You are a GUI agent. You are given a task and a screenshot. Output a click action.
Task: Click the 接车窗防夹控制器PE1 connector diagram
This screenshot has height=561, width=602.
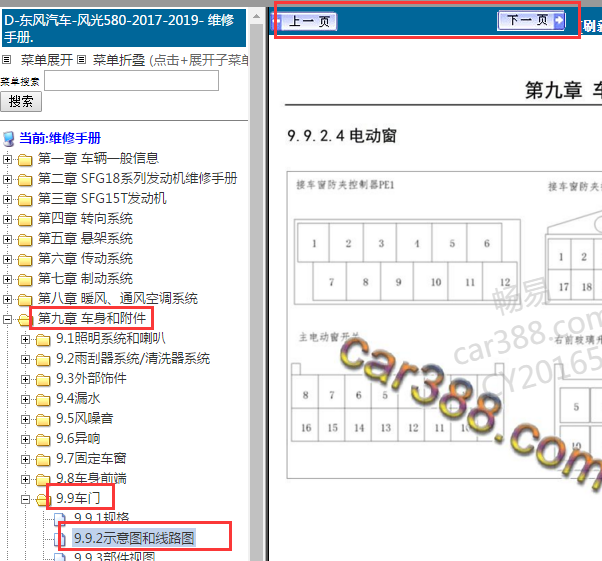(407, 262)
